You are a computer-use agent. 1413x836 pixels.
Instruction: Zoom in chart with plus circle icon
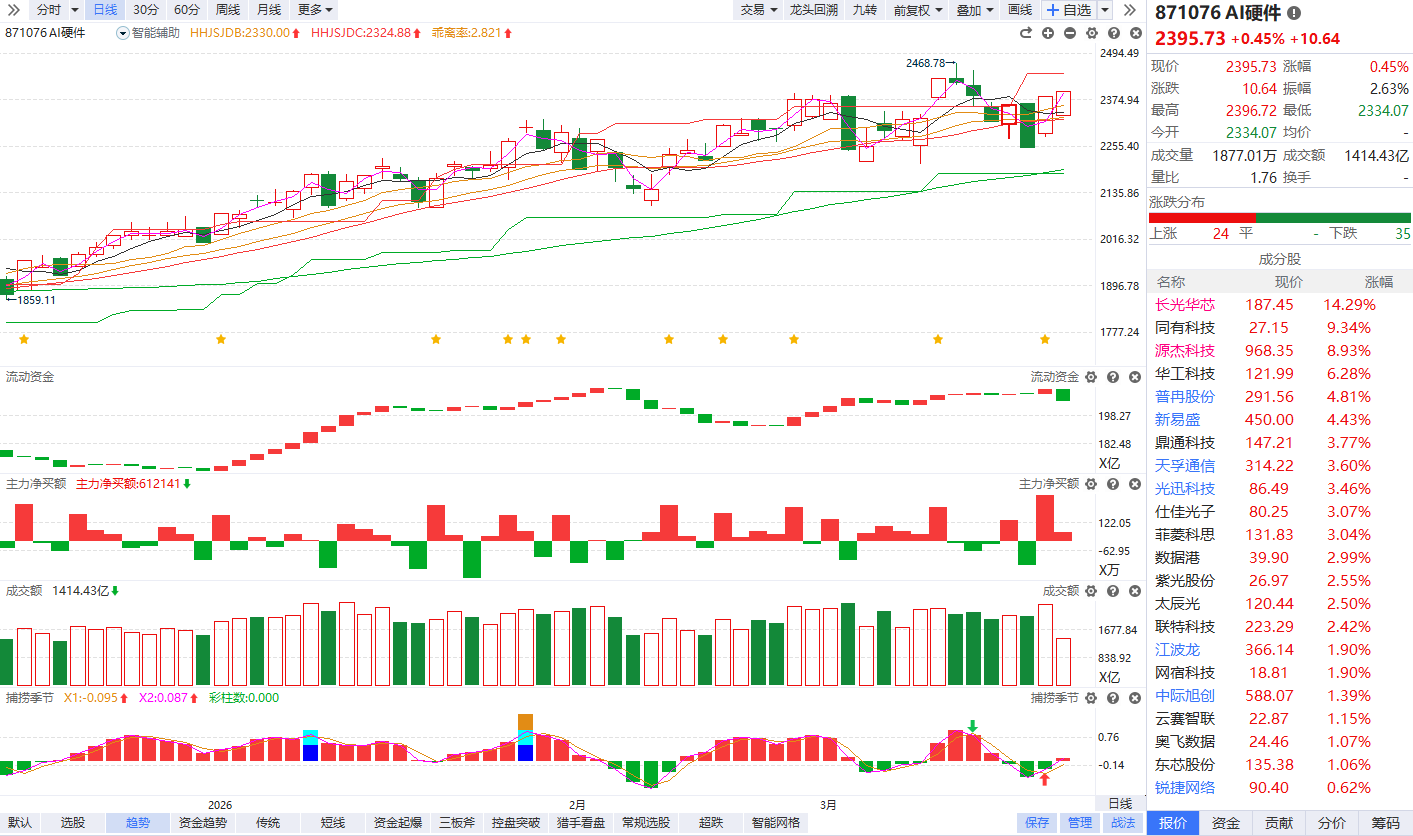click(1048, 33)
